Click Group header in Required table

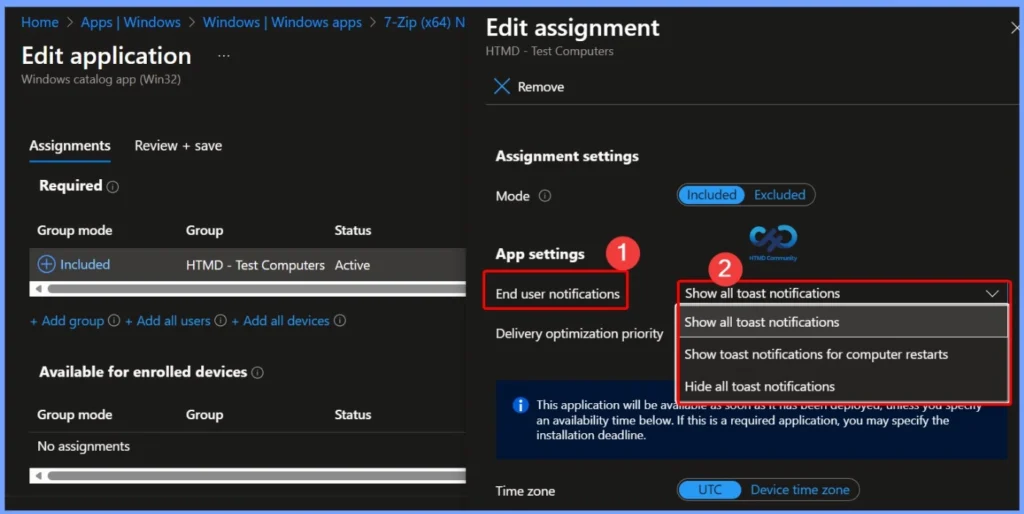pyautogui.click(x=204, y=231)
